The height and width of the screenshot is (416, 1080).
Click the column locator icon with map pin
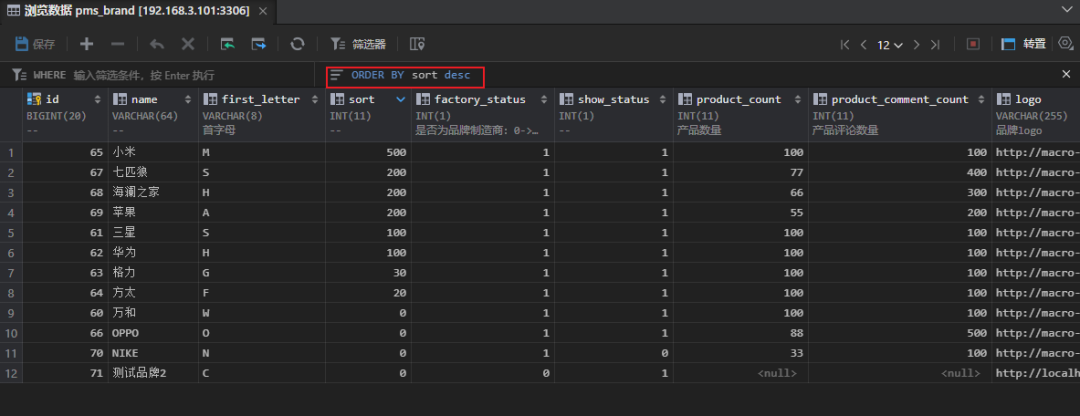pos(417,44)
